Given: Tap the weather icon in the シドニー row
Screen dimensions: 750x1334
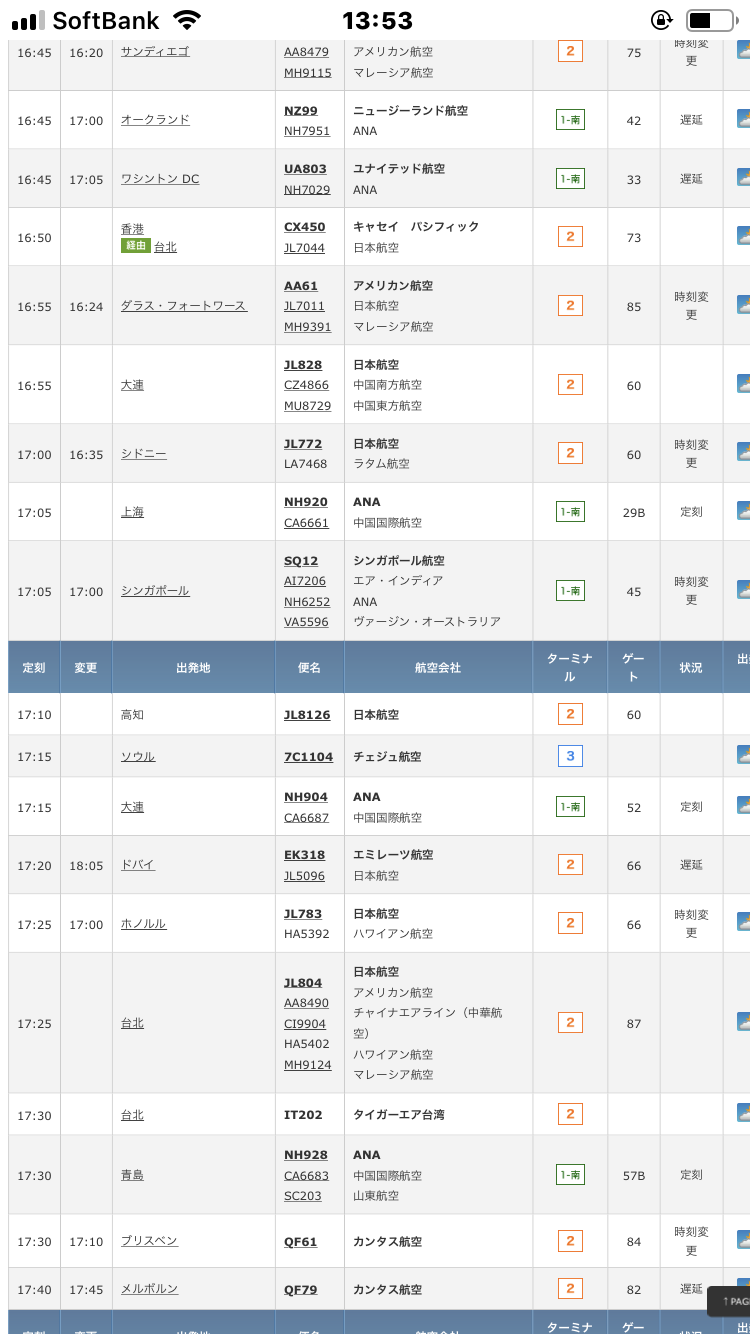Looking at the screenshot, I should tap(743, 452).
